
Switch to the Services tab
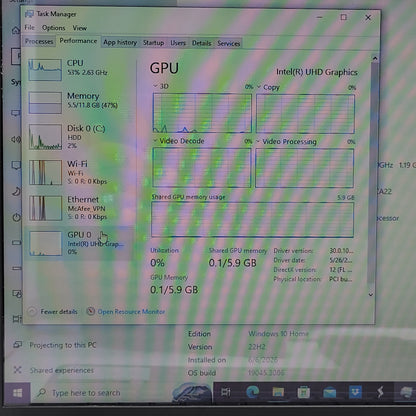229,43
